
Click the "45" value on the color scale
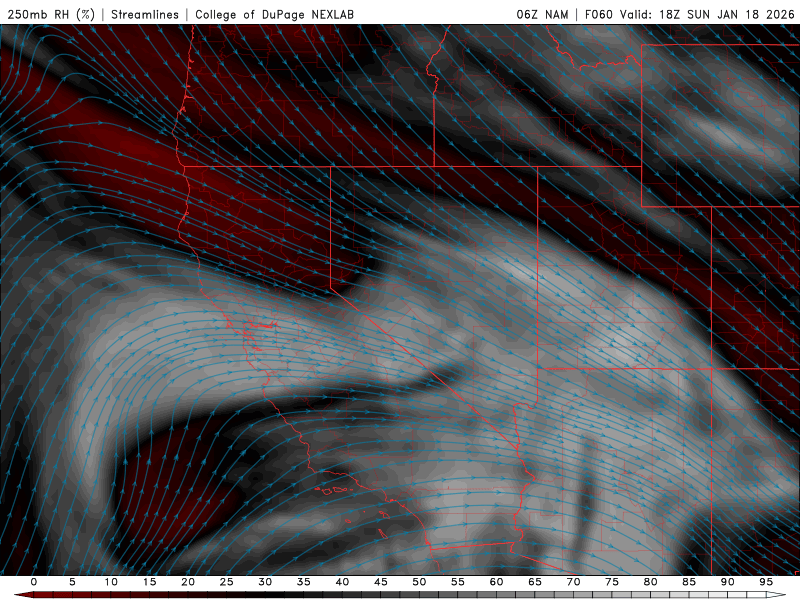(x=381, y=582)
